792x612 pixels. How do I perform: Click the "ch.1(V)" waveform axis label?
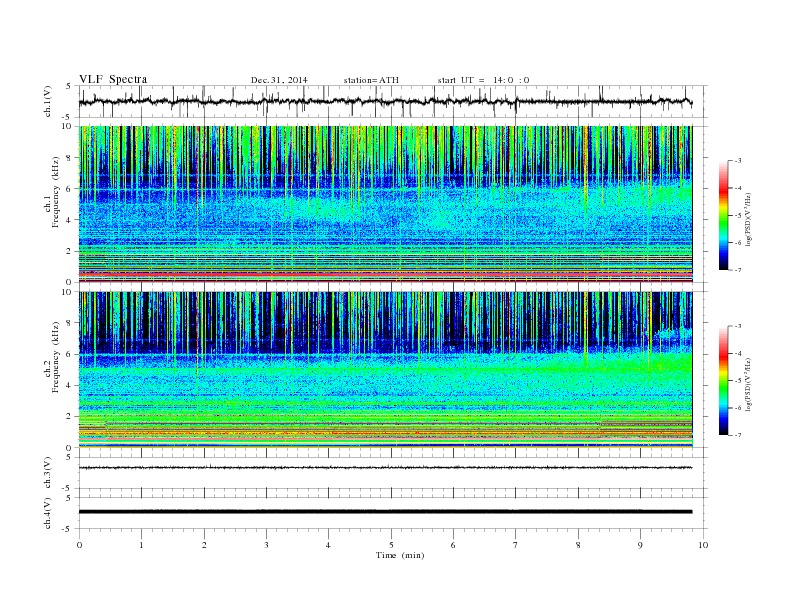(x=48, y=101)
